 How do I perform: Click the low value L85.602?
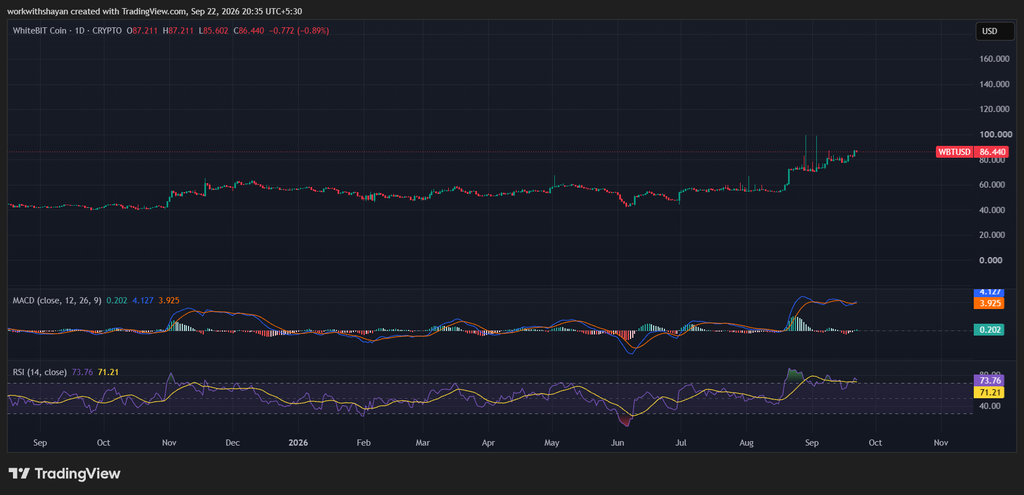(x=214, y=31)
